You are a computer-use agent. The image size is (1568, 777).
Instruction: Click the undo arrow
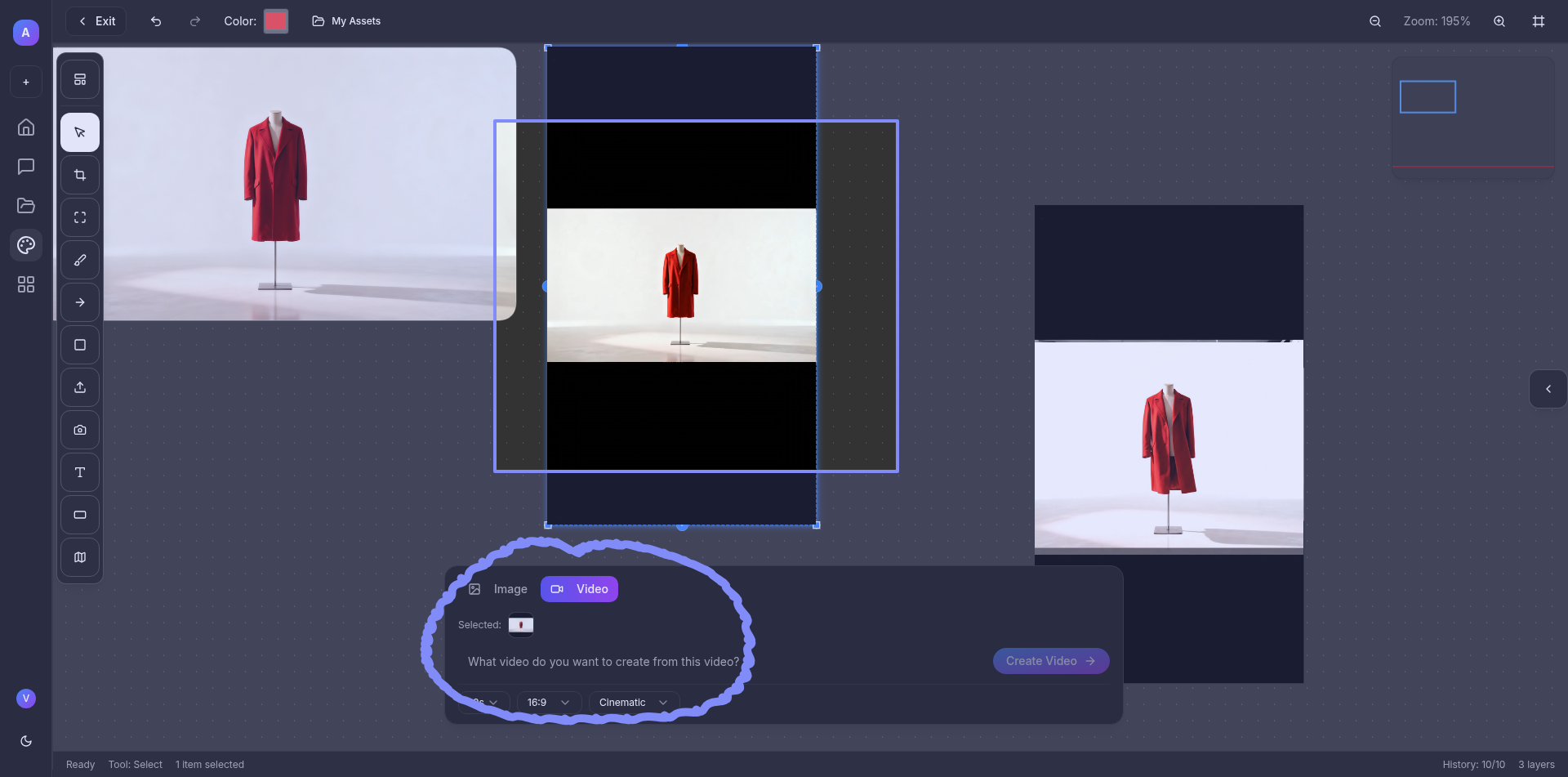[156, 21]
